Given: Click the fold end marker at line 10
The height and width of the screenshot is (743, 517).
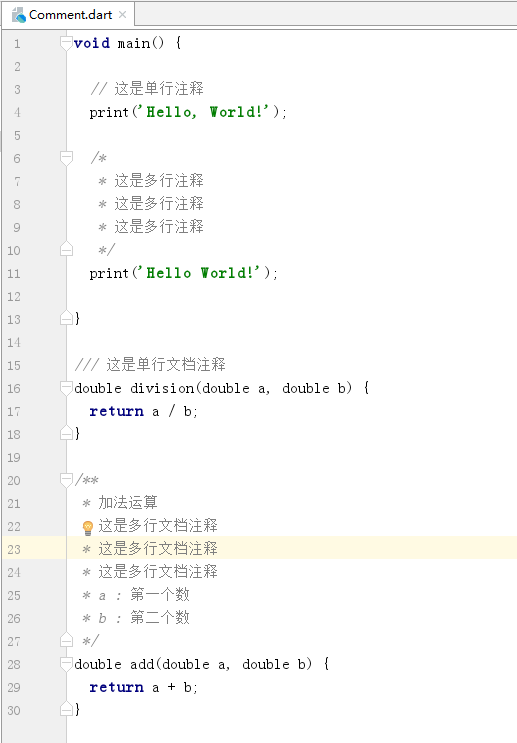Looking at the screenshot, I should [66, 249].
